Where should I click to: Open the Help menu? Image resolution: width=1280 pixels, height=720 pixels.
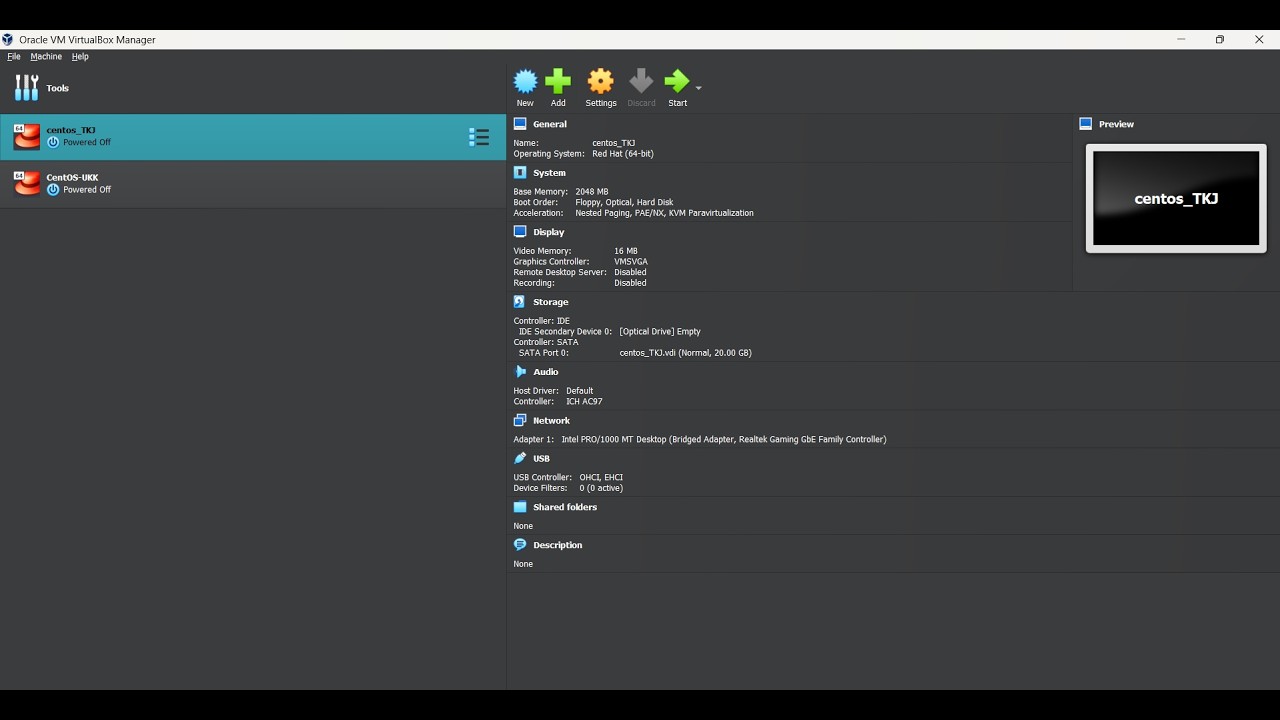click(80, 57)
